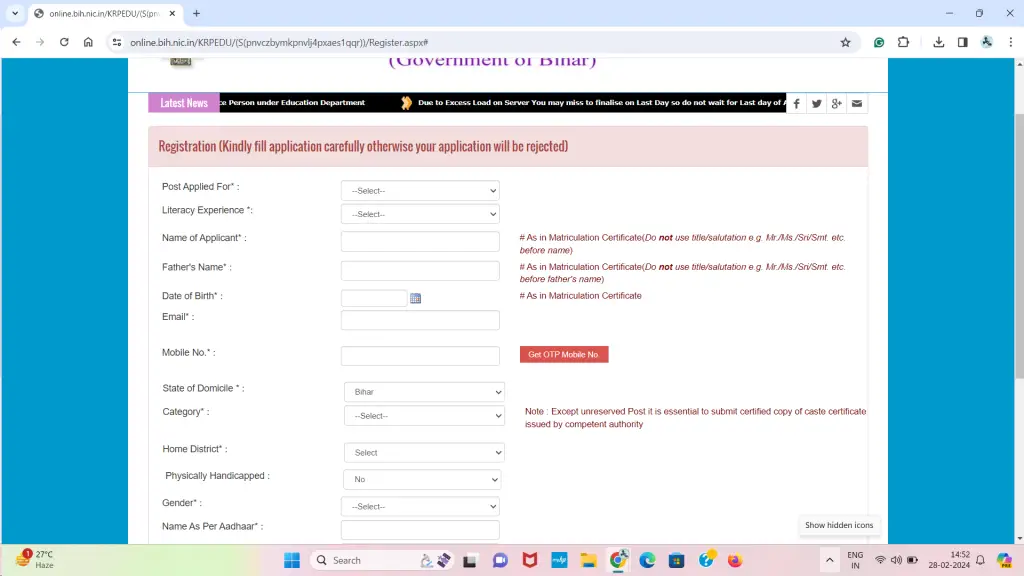The image size is (1024, 576).
Task: Open the Physically Handicapped dropdown
Action: [x=422, y=479]
